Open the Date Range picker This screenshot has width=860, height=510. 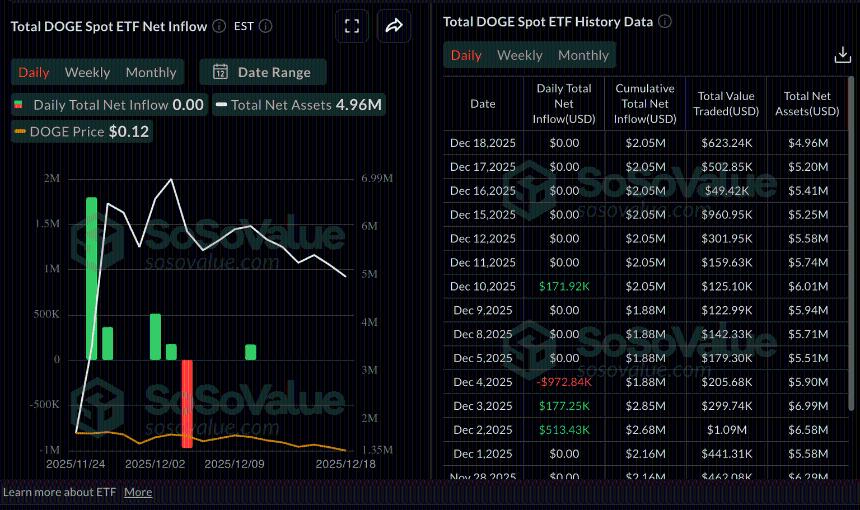point(263,72)
